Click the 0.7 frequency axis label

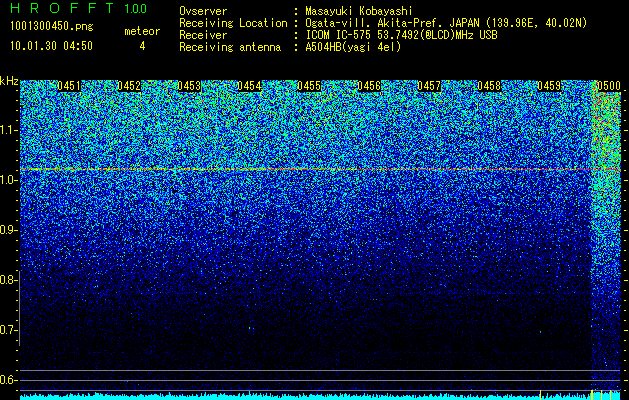[x=8, y=330]
